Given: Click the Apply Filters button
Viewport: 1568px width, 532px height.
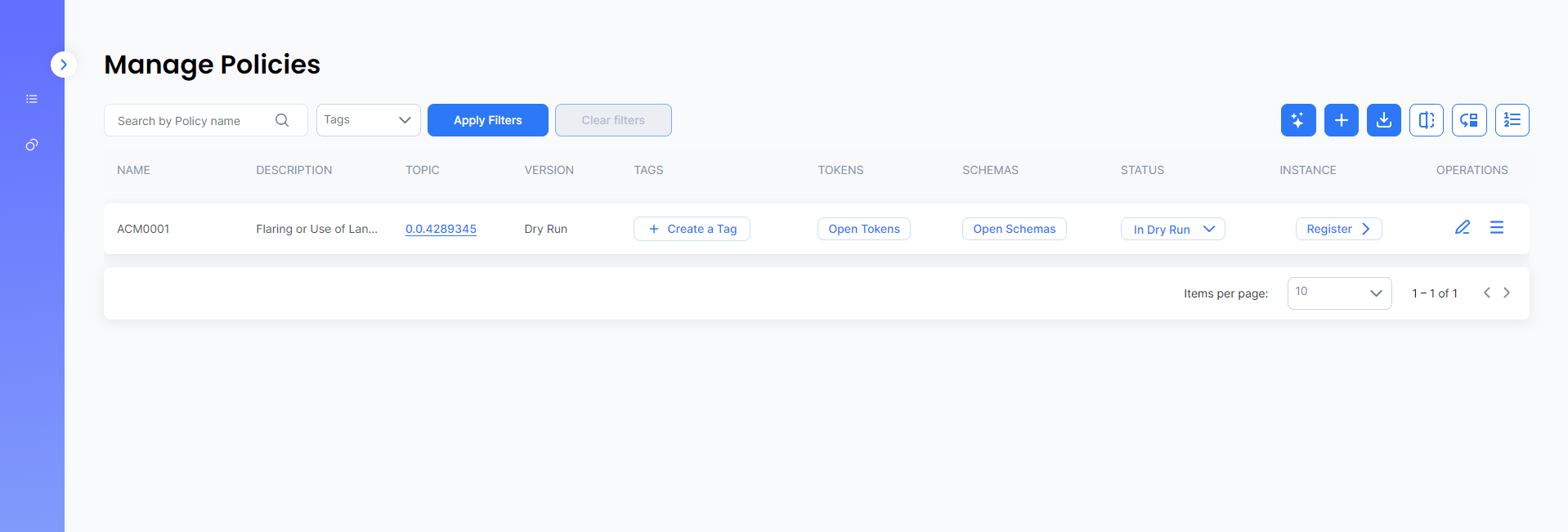Looking at the screenshot, I should [x=487, y=120].
